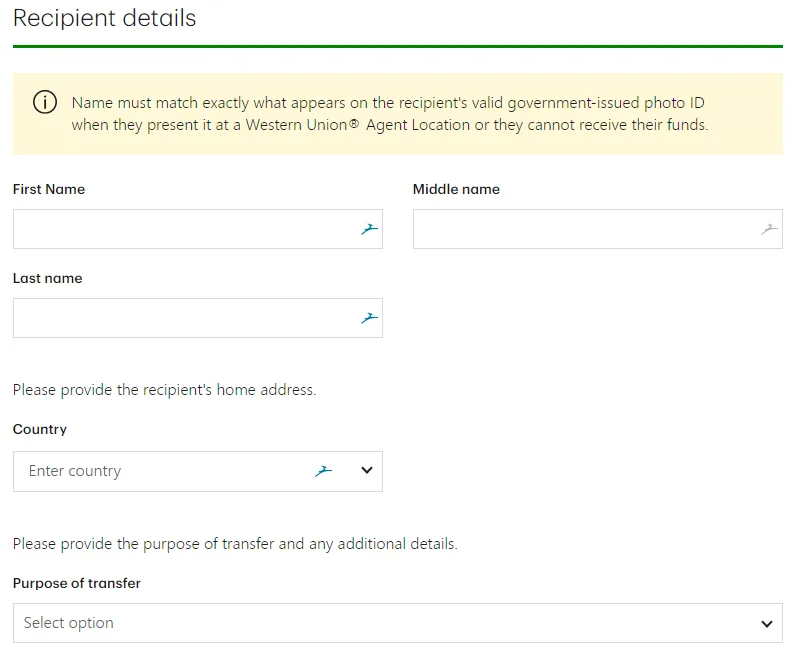Click the Last name label
This screenshot has width=796, height=647.
[x=48, y=278]
